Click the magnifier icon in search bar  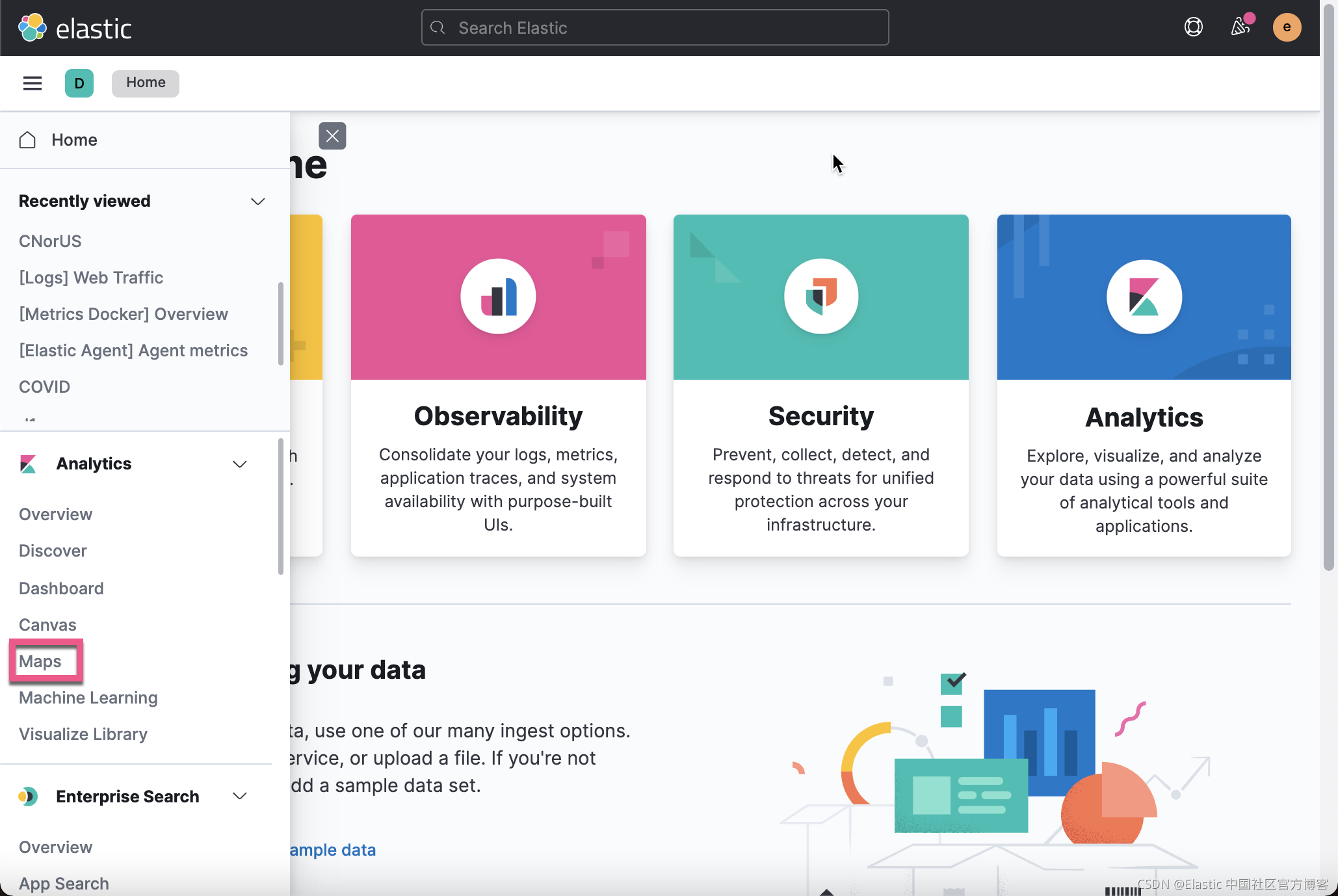point(438,28)
